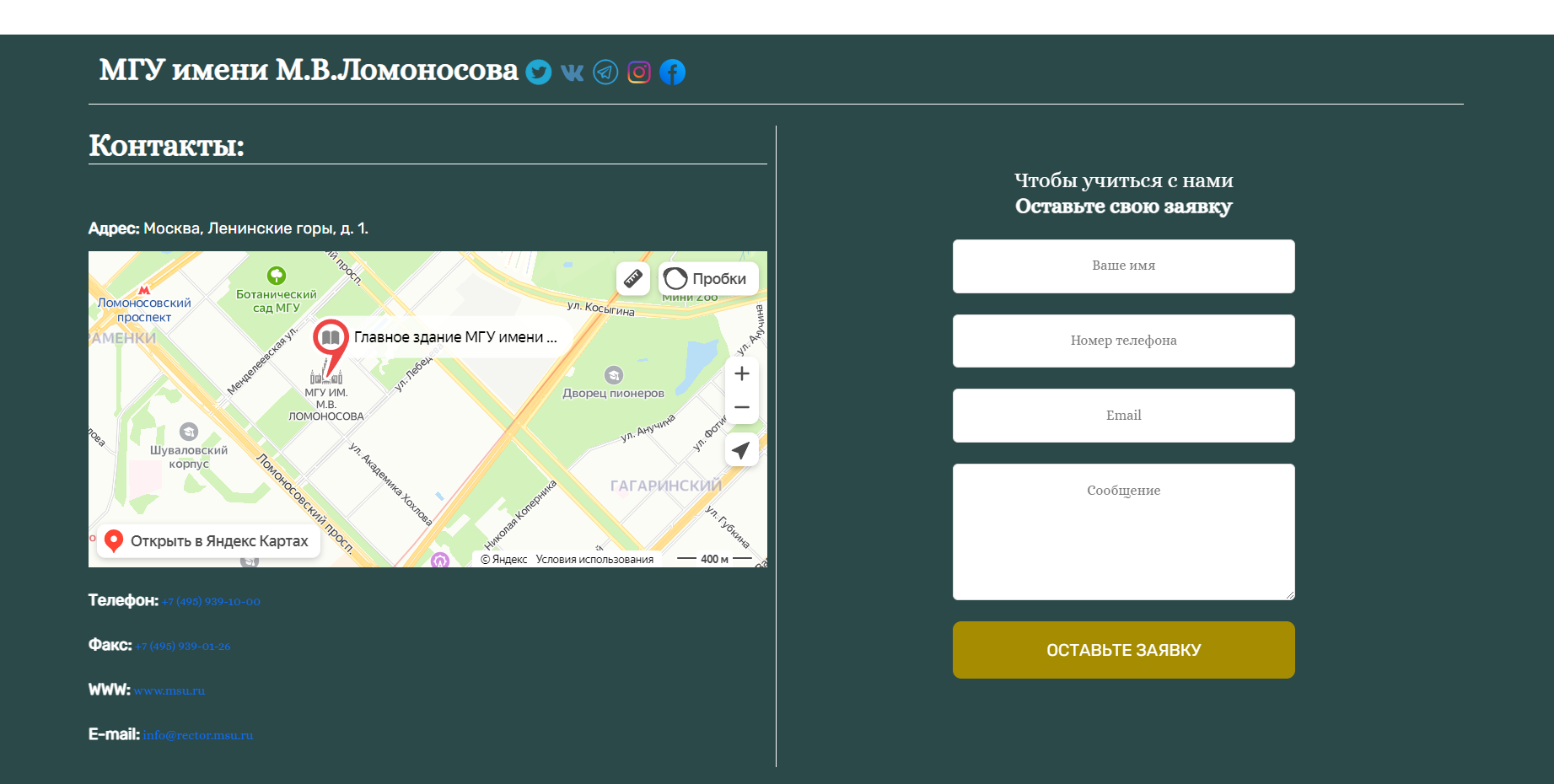The image size is (1554, 784).
Task: Focus the Номер телефона input field
Action: click(1123, 341)
